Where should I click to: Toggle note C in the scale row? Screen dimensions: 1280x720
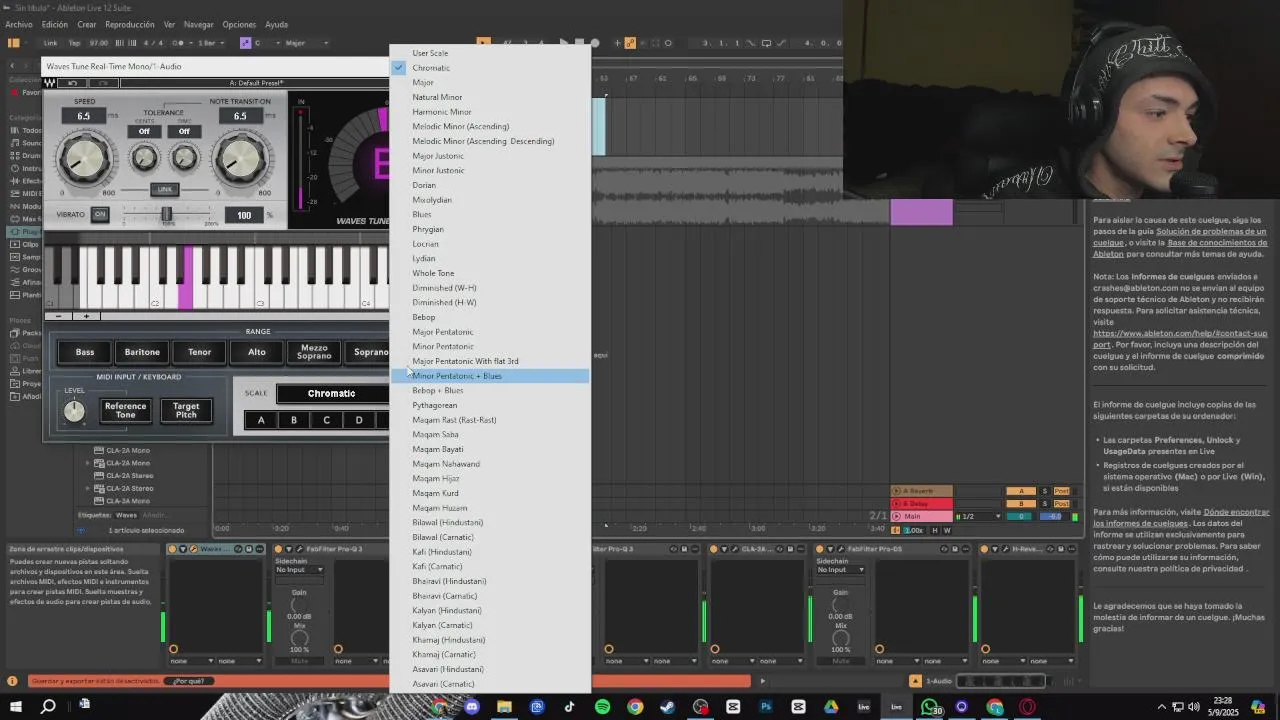pyautogui.click(x=326, y=420)
